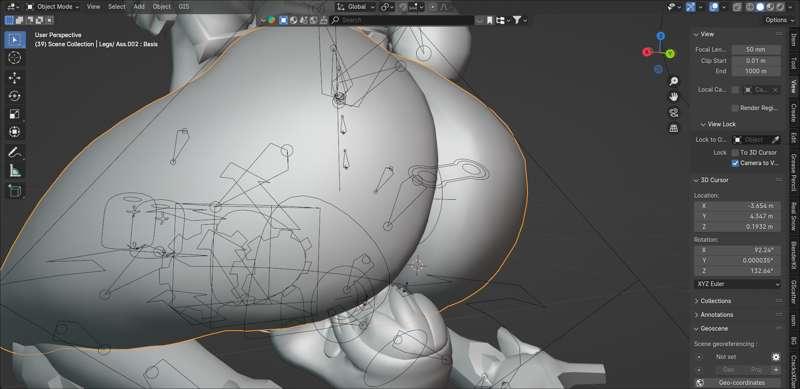Viewport: 800px width, 389px height.
Task: Activate the Rotate tool
Action: [x=15, y=96]
